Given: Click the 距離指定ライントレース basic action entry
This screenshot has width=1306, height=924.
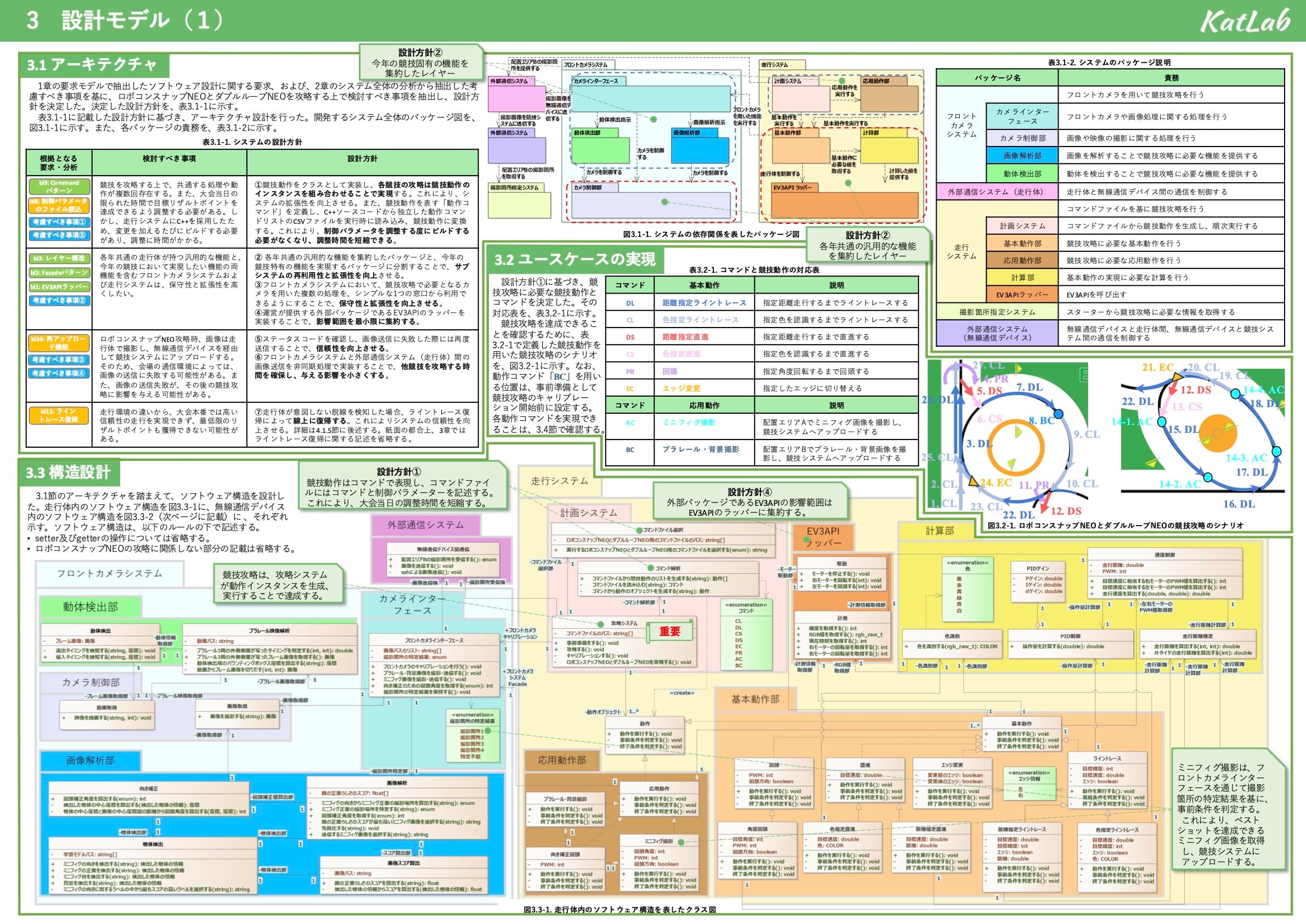Looking at the screenshot, I should click(703, 303).
